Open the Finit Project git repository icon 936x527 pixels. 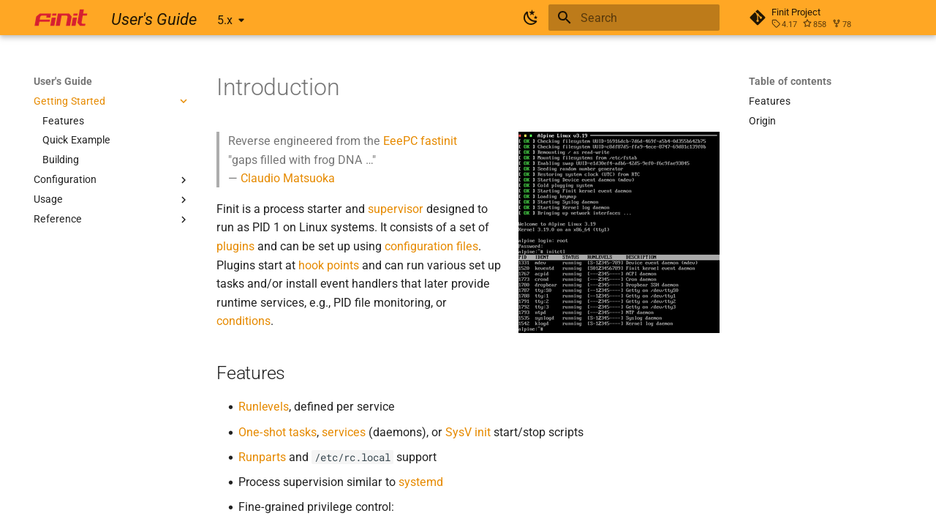tap(757, 18)
